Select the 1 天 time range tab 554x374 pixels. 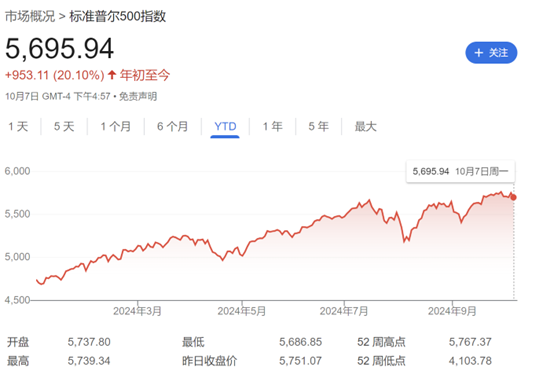(18, 126)
